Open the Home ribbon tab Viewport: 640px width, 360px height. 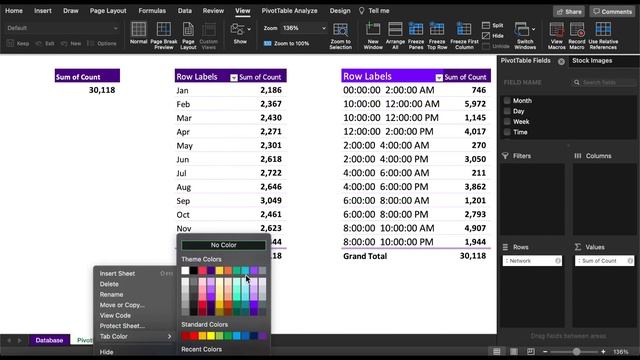(x=14, y=11)
